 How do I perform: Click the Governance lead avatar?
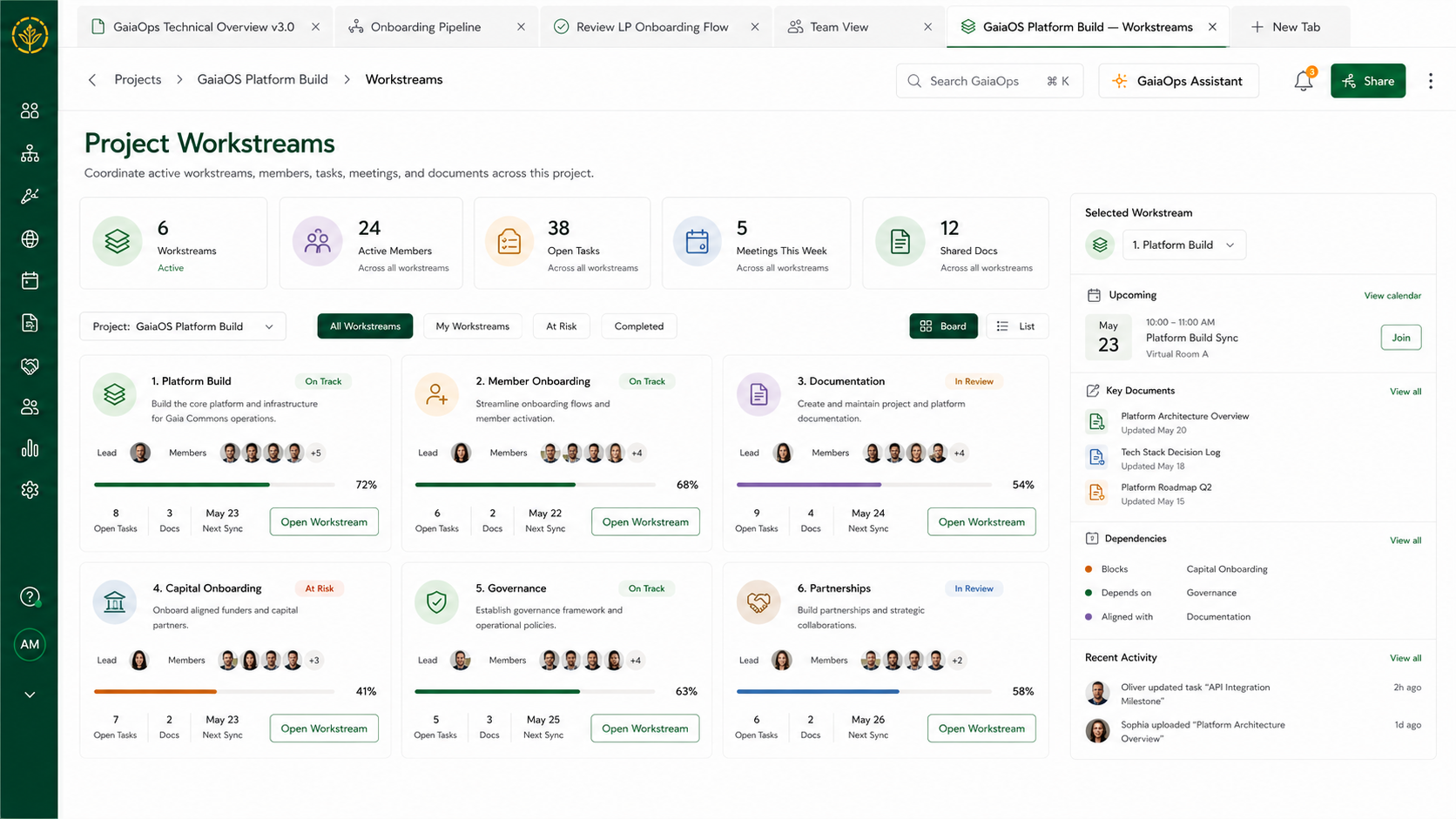pyautogui.click(x=461, y=660)
